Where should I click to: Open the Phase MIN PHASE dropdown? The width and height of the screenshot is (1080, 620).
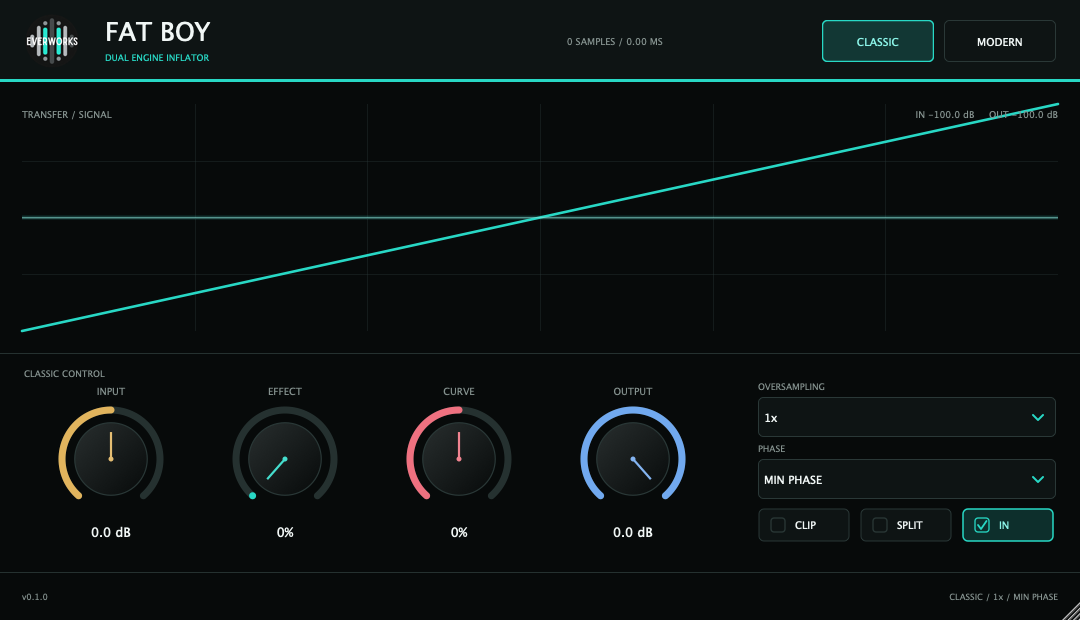[906, 479]
